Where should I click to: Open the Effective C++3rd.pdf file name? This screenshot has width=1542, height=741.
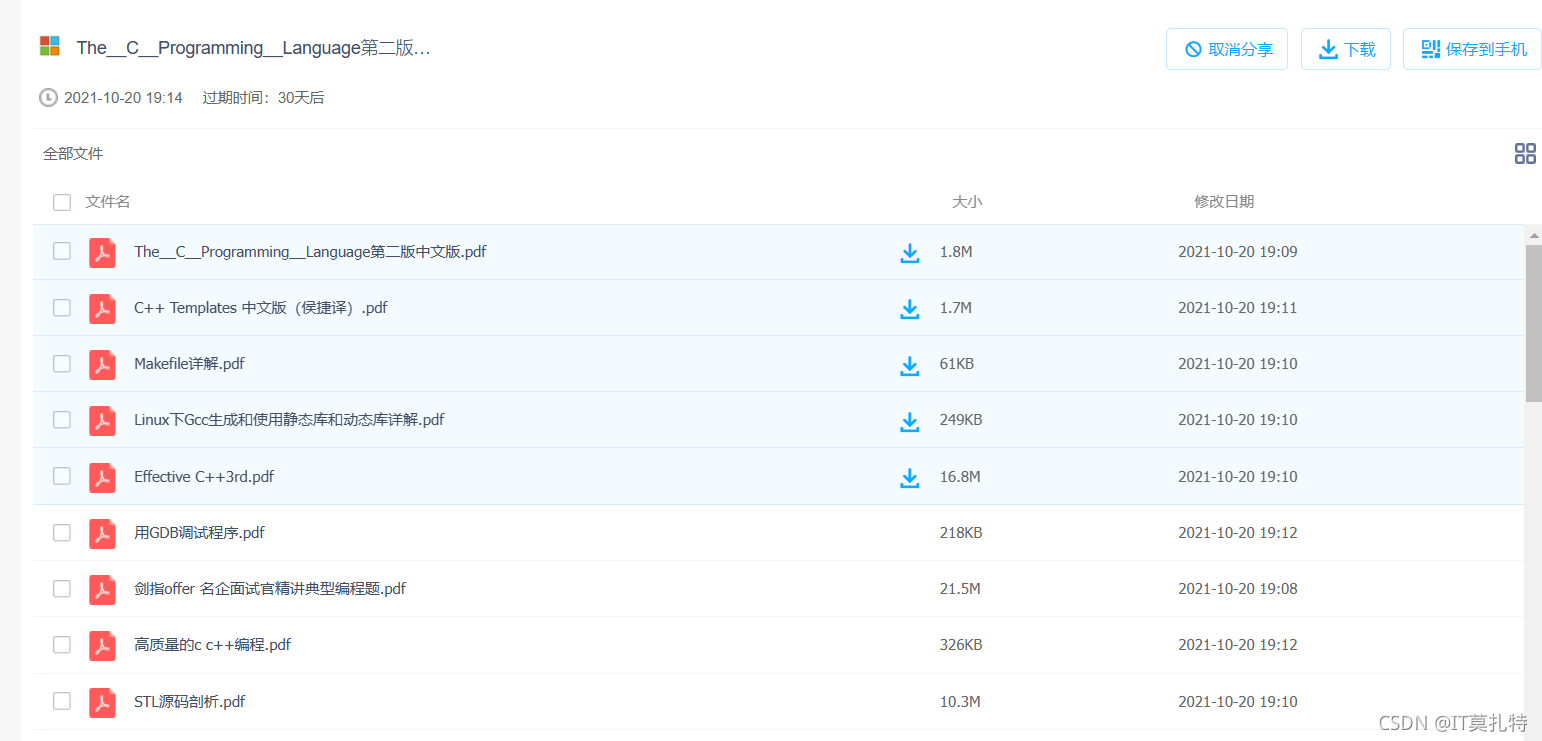pyautogui.click(x=204, y=477)
